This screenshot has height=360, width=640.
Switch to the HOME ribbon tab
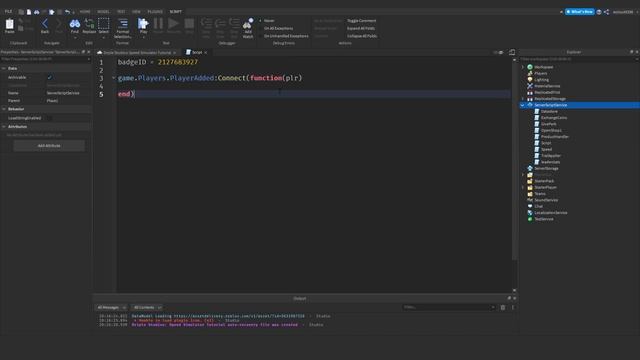coord(85,12)
